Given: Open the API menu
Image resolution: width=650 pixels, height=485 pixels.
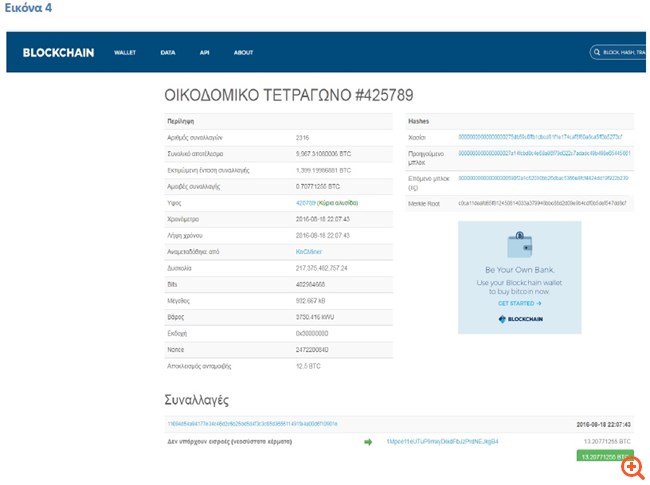Looking at the screenshot, I should pos(204,53).
